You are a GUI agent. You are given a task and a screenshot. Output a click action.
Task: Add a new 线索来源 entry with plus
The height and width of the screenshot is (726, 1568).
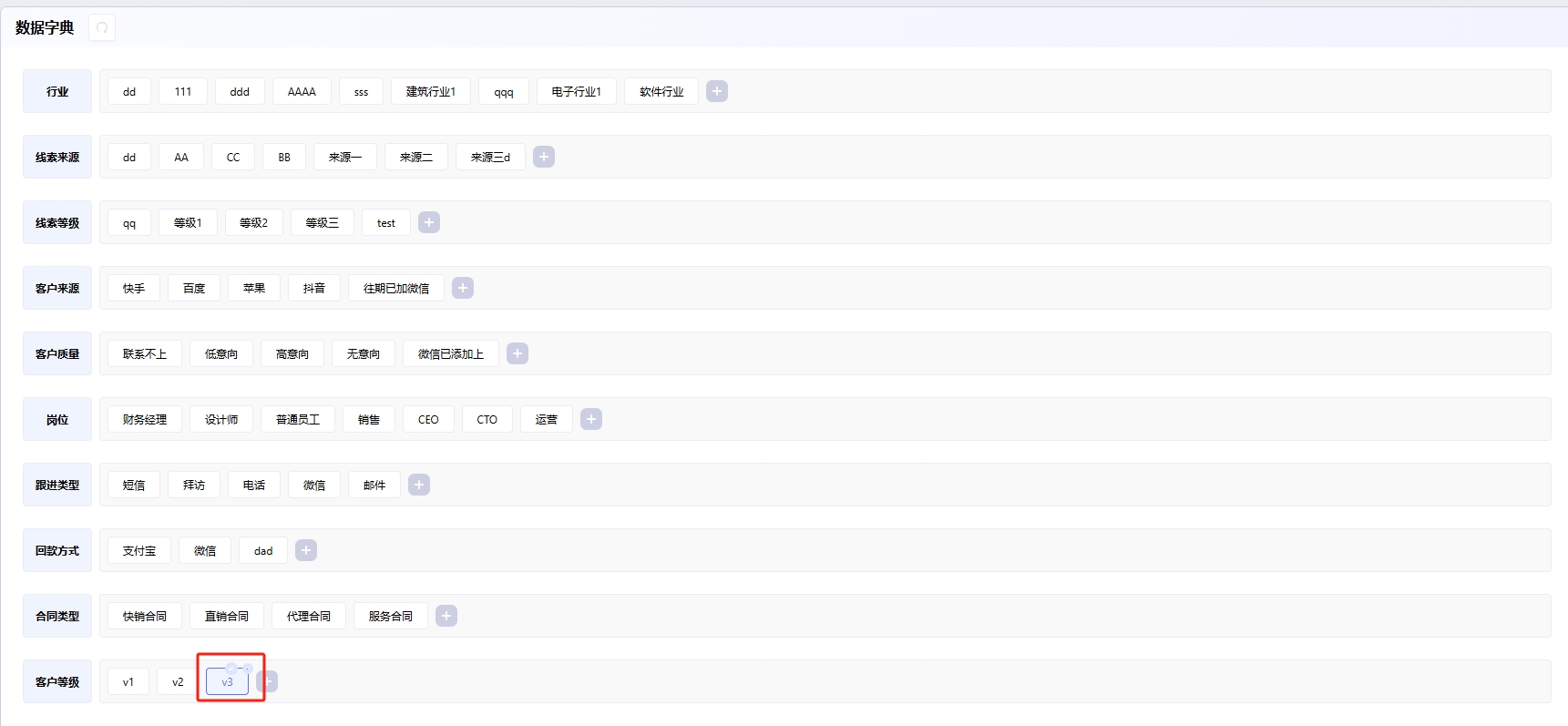point(544,157)
